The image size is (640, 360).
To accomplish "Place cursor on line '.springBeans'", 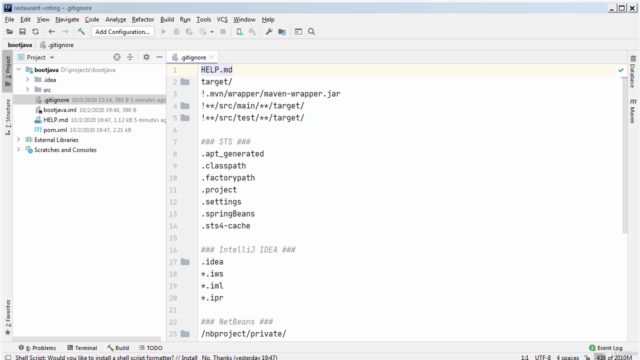I will click(x=228, y=214).
